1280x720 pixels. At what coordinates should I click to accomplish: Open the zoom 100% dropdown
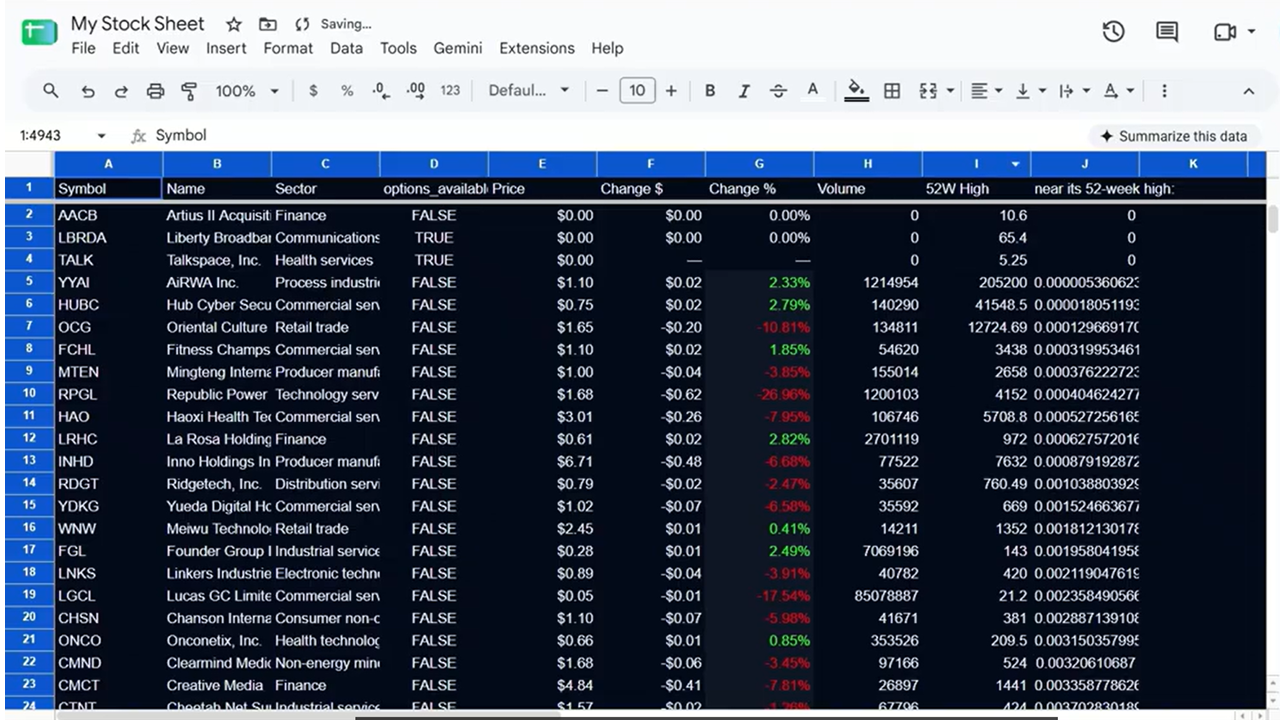(x=247, y=91)
